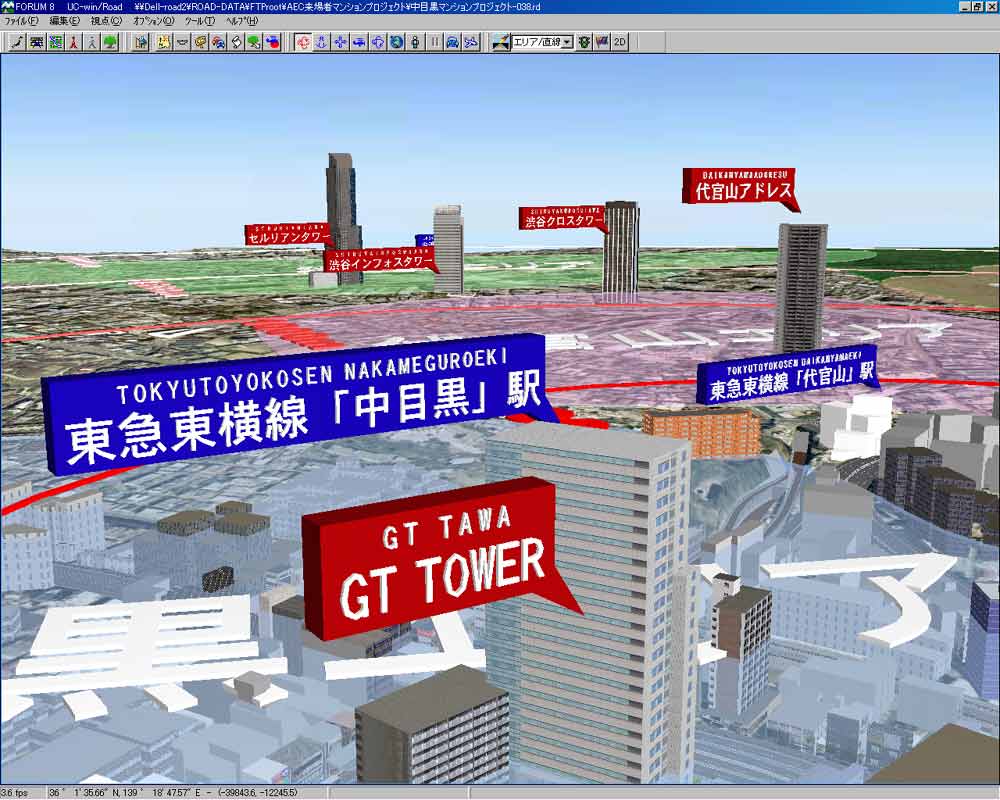Open the ツール(T) menu
Image resolution: width=1000 pixels, height=800 pixels.
tap(200, 20)
